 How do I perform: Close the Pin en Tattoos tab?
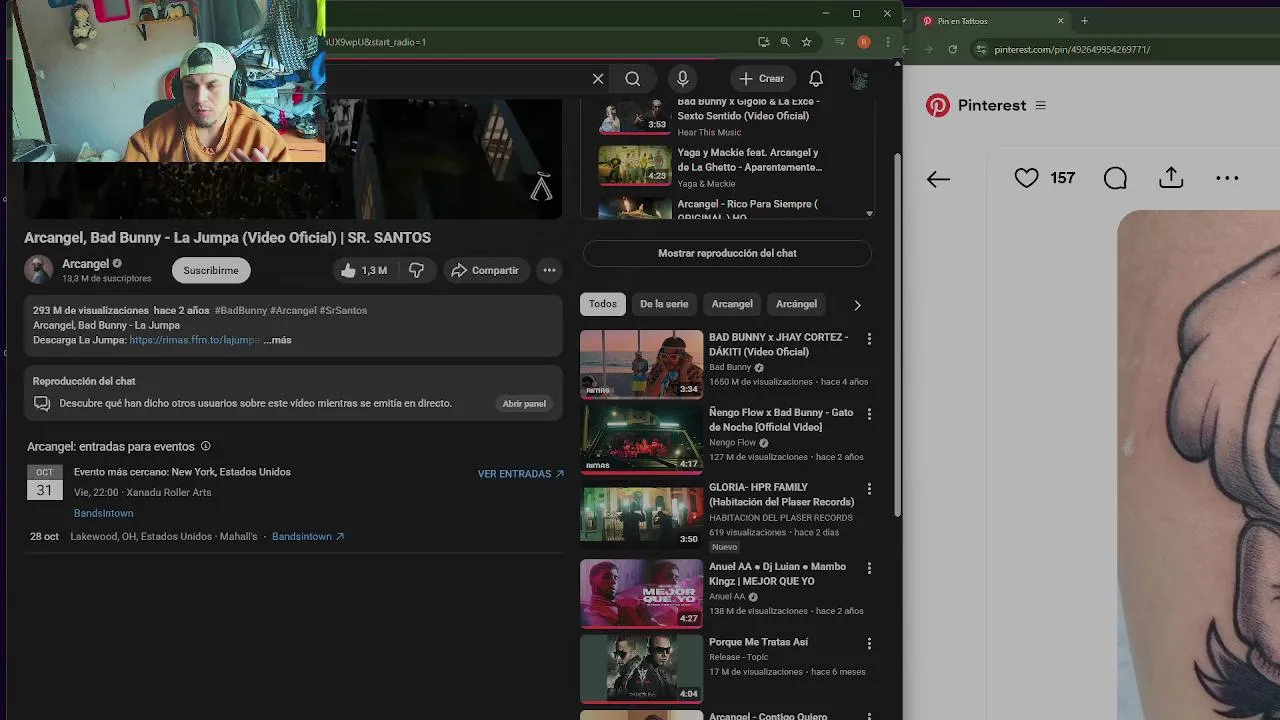click(1061, 21)
